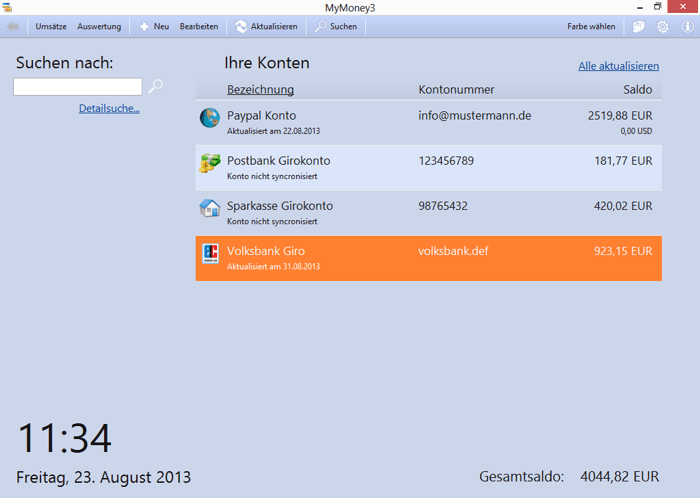Click Suchen in the toolbar
700x498 pixels.
pos(336,26)
